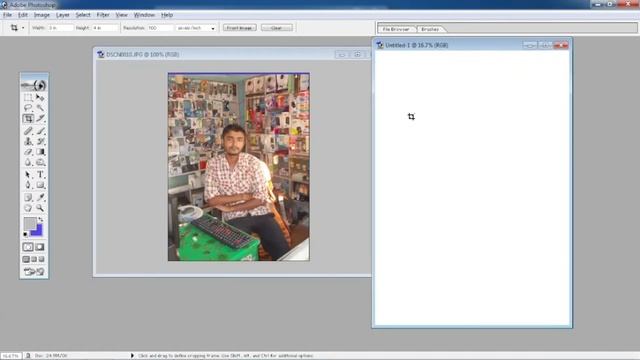Viewport: 640px width, 360px height.
Task: Reset to default black and white colors
Action: [x=25, y=234]
